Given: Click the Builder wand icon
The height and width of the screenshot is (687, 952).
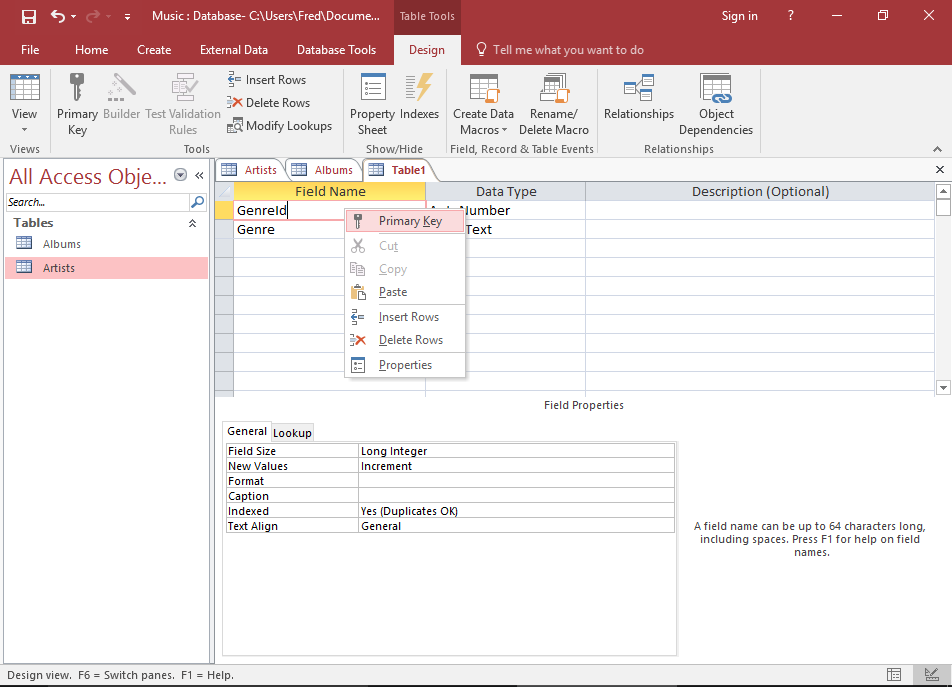Looking at the screenshot, I should point(121,88).
